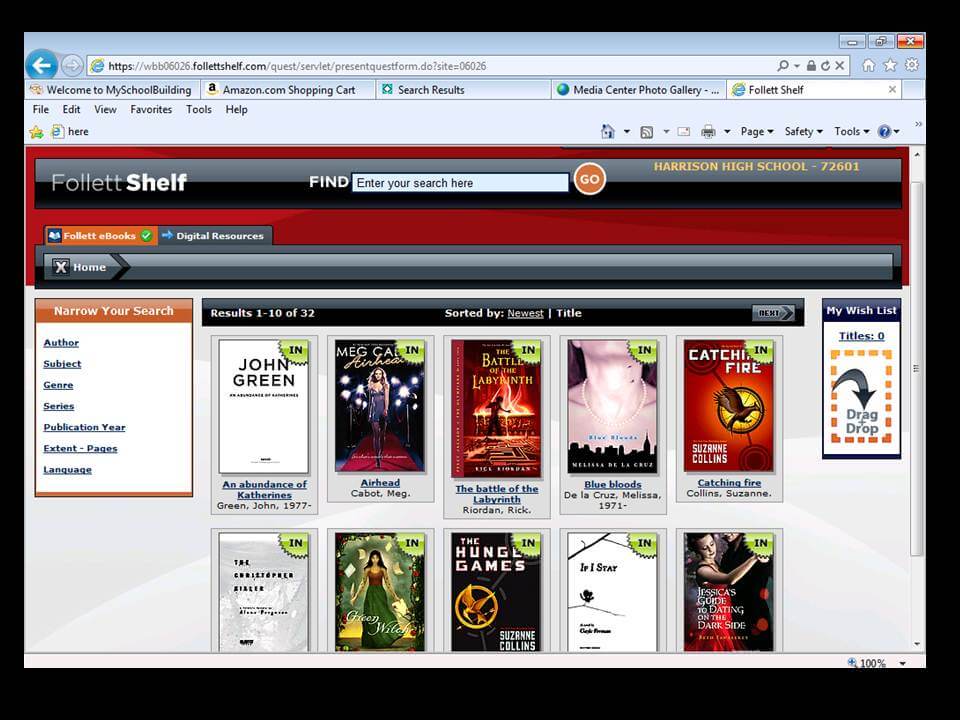Click the Add to Favorites bar star icon
960x720 pixels.
(x=37, y=132)
